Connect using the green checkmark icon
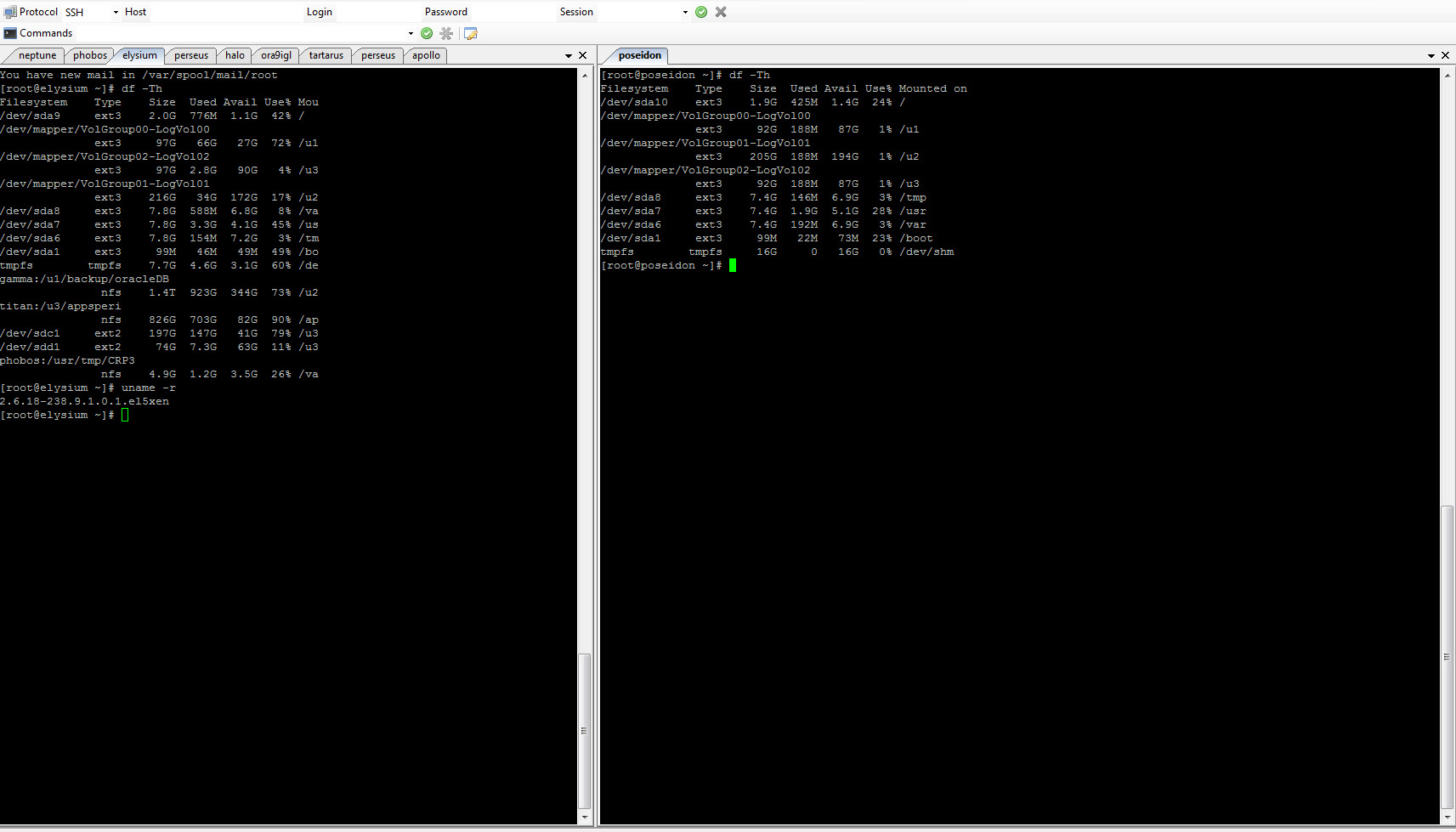The width and height of the screenshot is (1456, 832). [x=700, y=12]
